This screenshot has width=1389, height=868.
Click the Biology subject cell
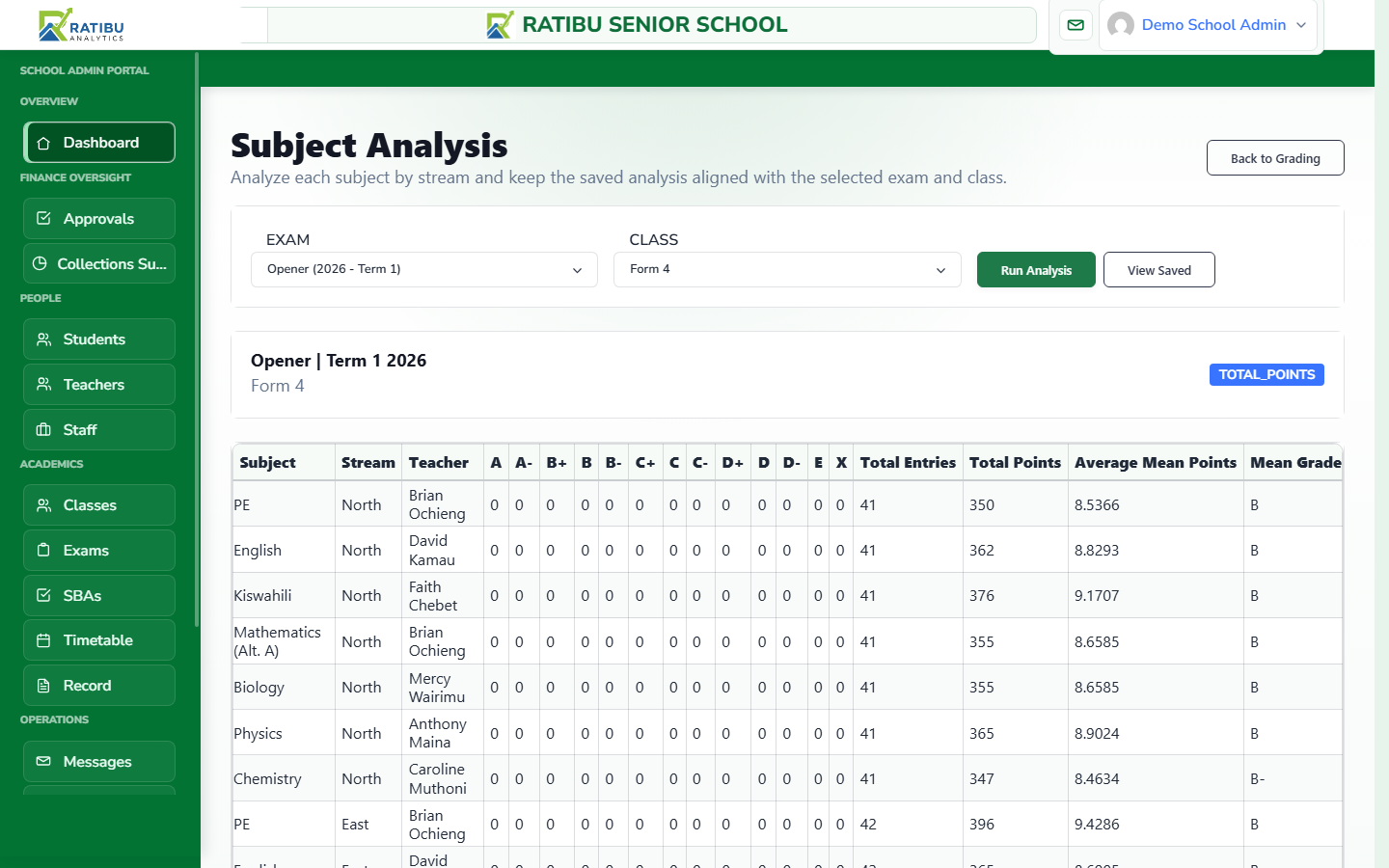pyautogui.click(x=284, y=688)
